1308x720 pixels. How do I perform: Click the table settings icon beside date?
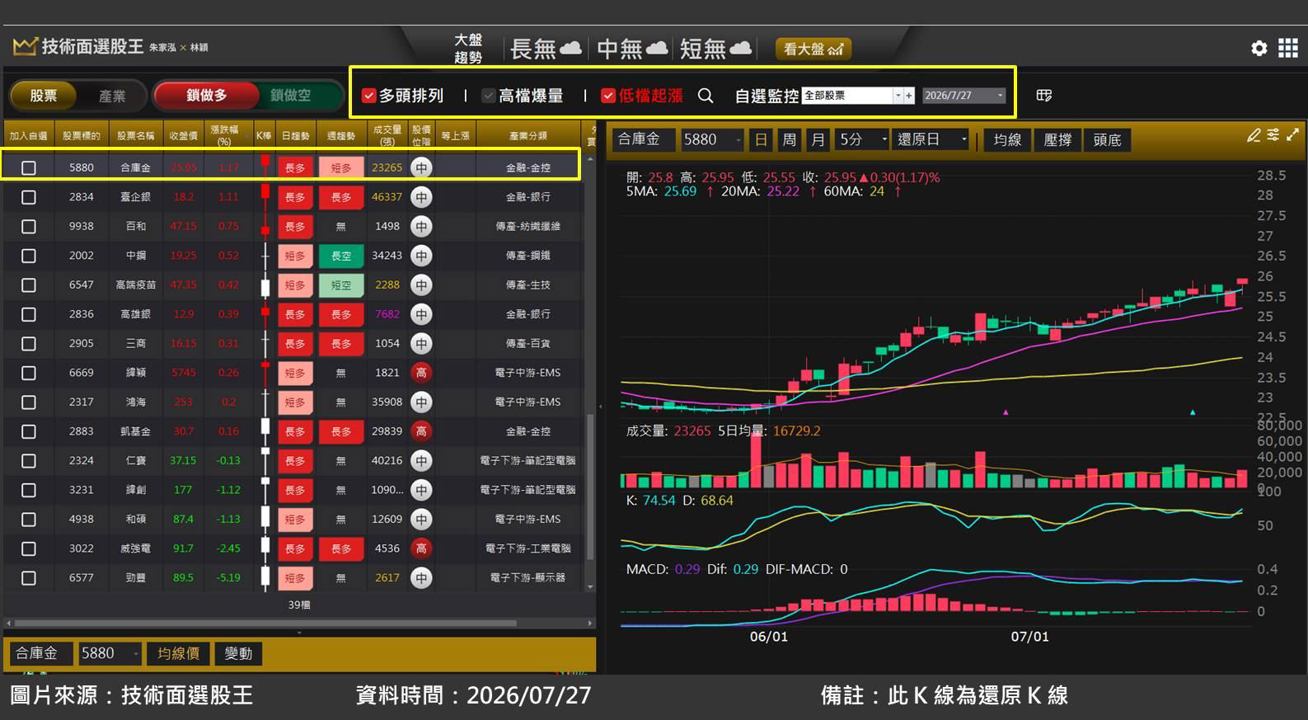point(1044,96)
